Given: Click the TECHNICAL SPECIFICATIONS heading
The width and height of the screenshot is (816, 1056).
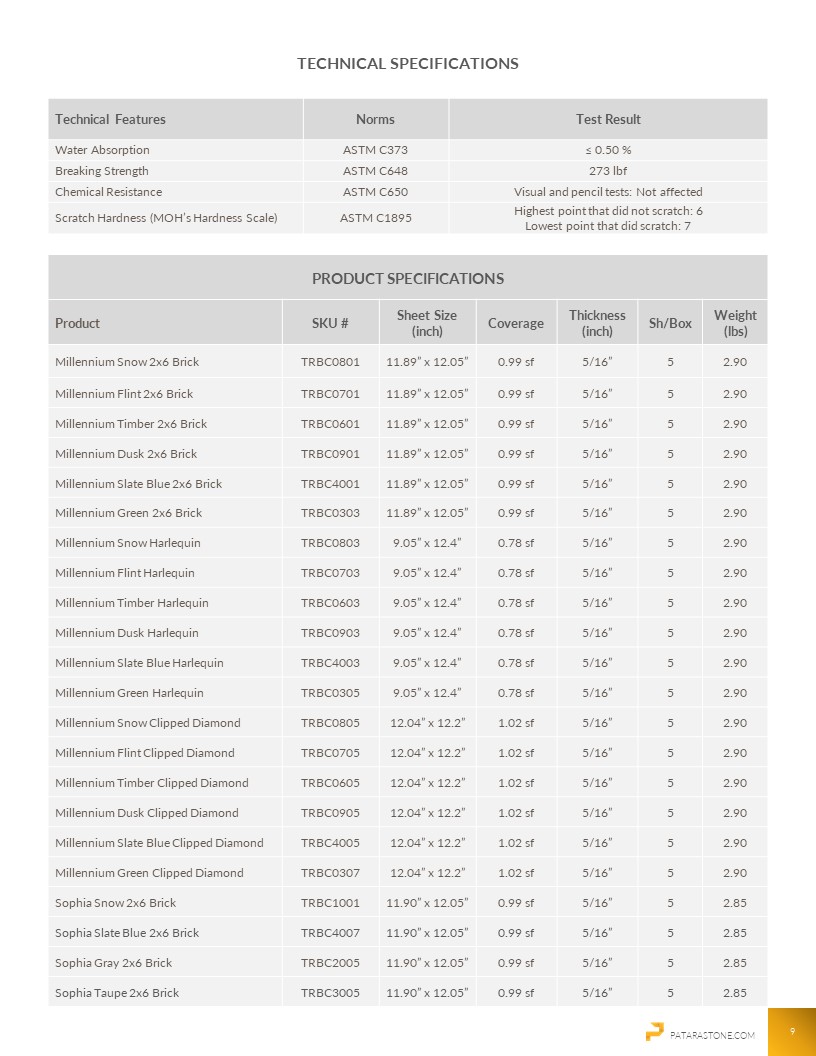Looking at the screenshot, I should [408, 63].
